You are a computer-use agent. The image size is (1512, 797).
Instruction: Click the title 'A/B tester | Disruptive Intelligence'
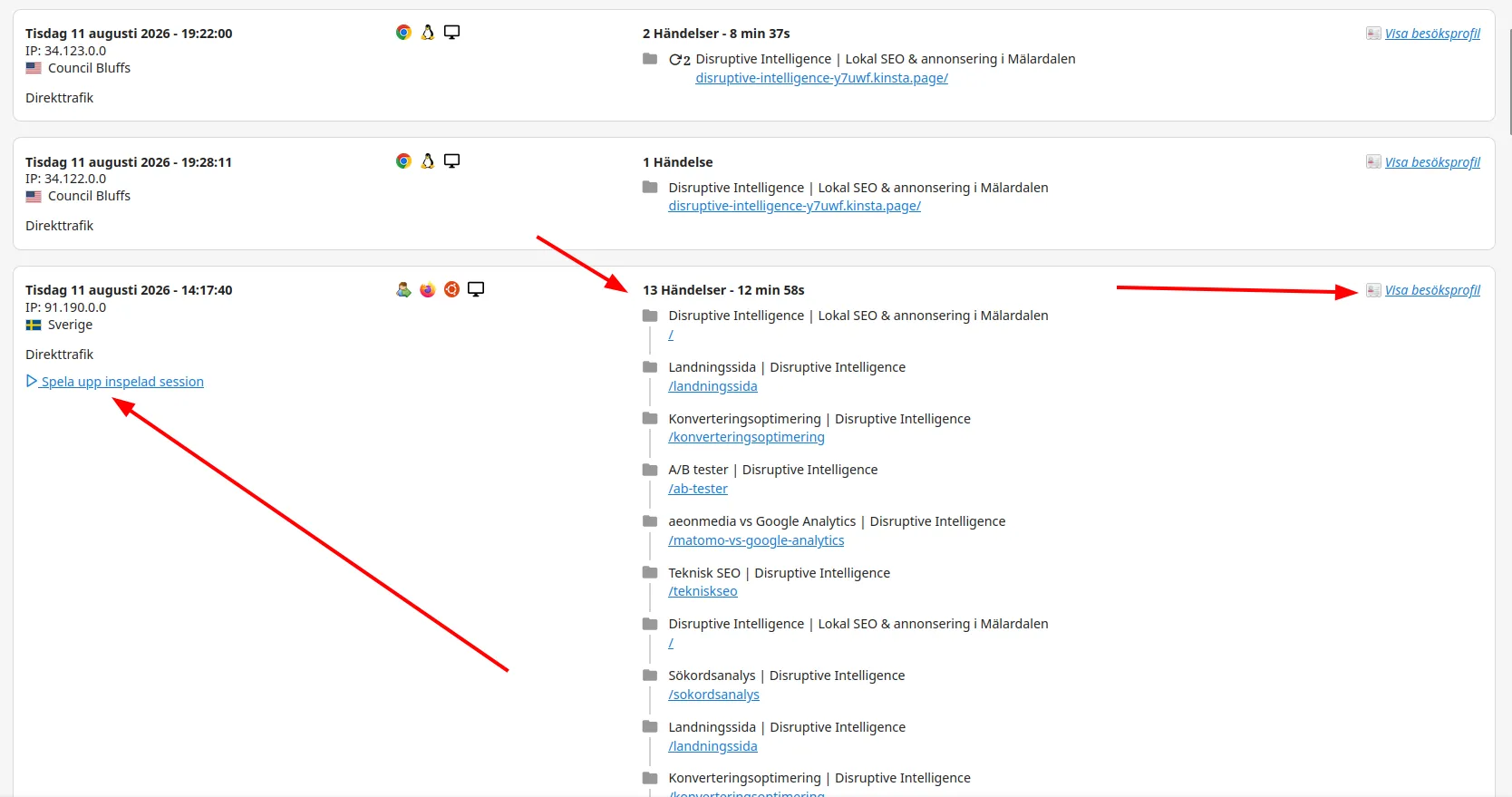pyautogui.click(x=772, y=470)
